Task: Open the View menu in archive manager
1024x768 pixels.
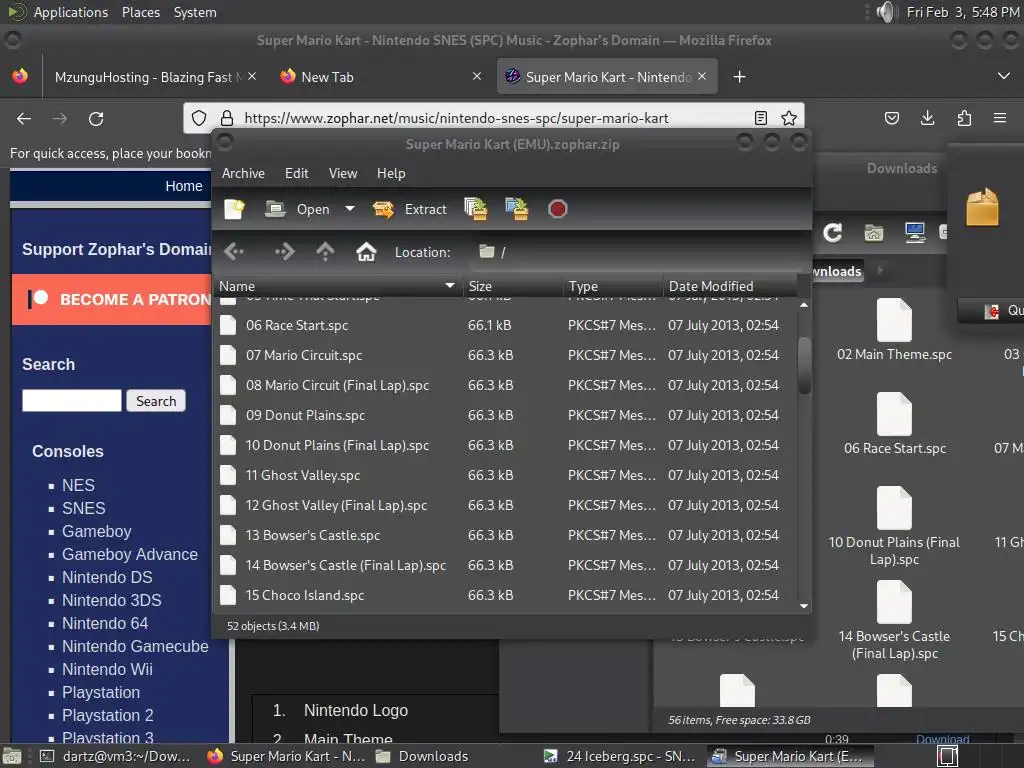Action: coord(343,173)
